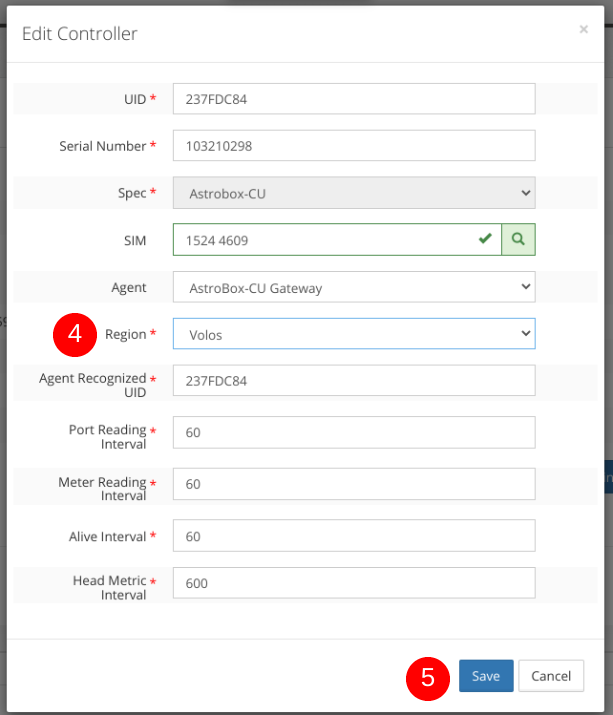The image size is (613, 715).
Task: Click the Agent Recognized UID field
Action: tap(354, 381)
